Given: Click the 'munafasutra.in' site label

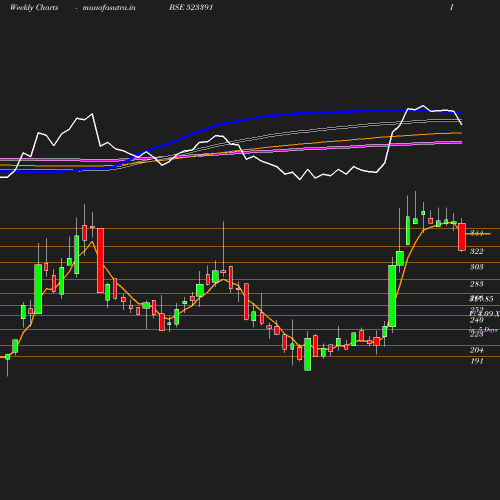Looking at the screenshot, I should (109, 8).
